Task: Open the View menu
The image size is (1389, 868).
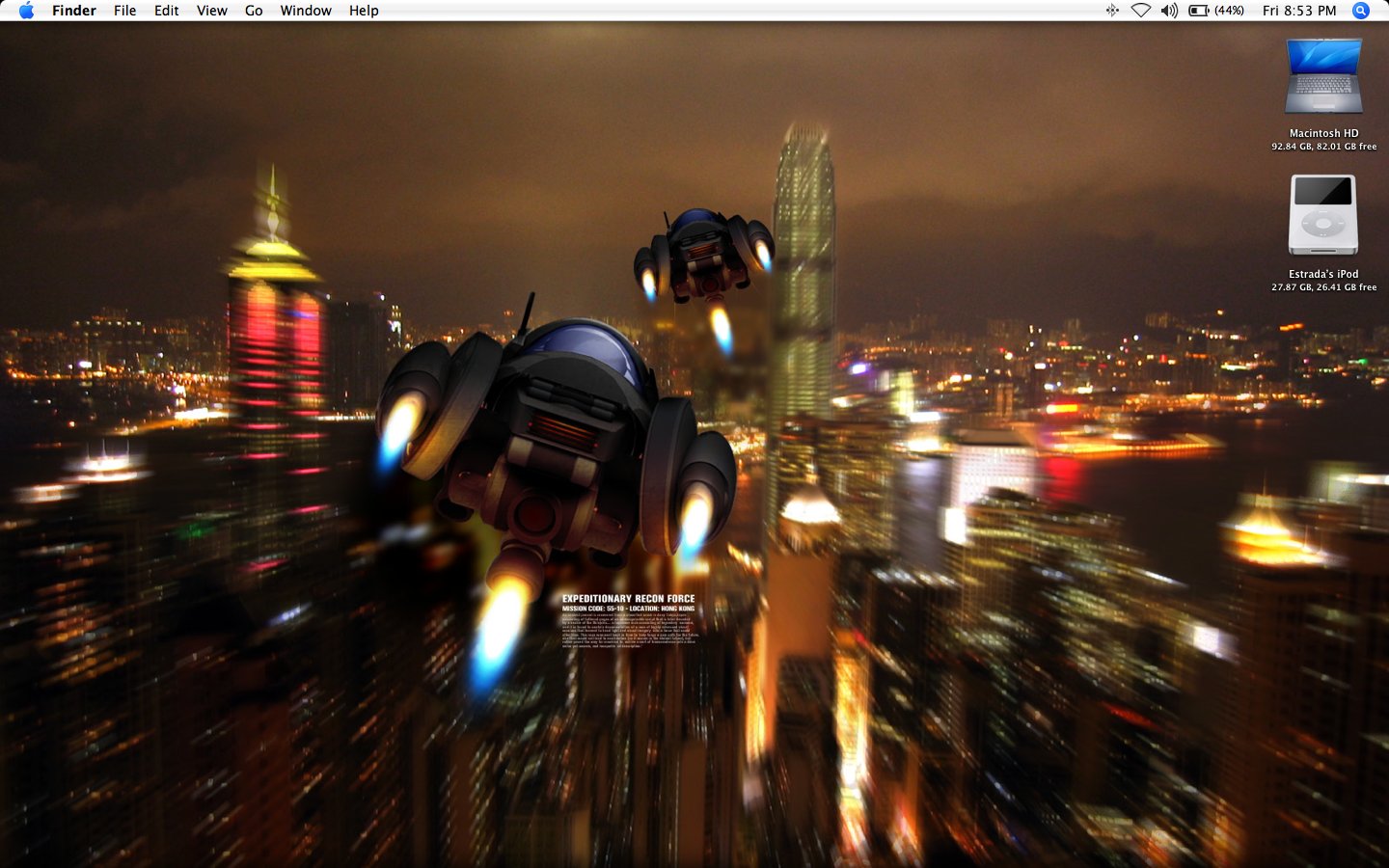Action: pos(212,11)
